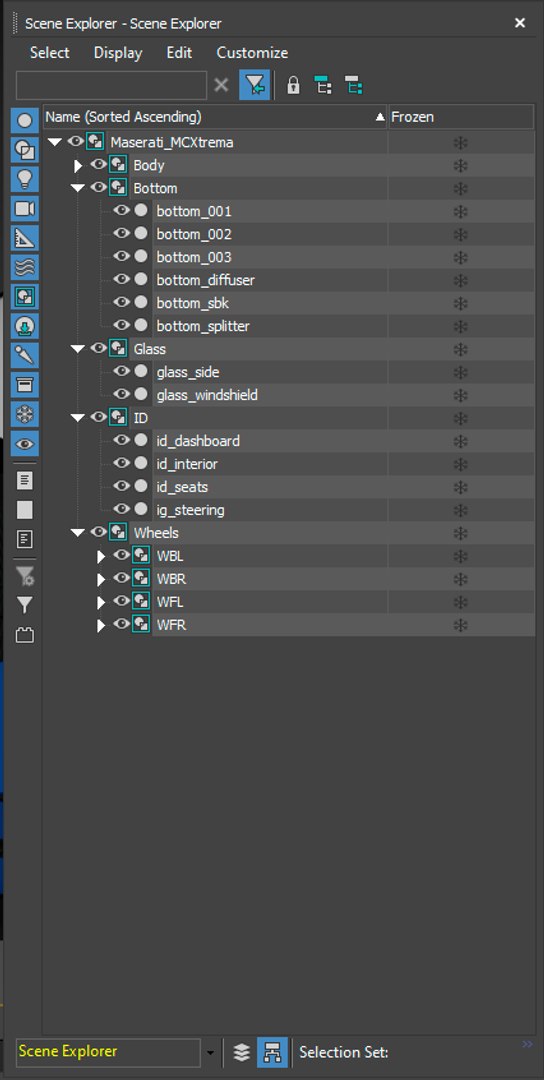Viewport: 544px width, 1080px height.
Task: Toggle visibility of WFL group
Action: point(122,601)
